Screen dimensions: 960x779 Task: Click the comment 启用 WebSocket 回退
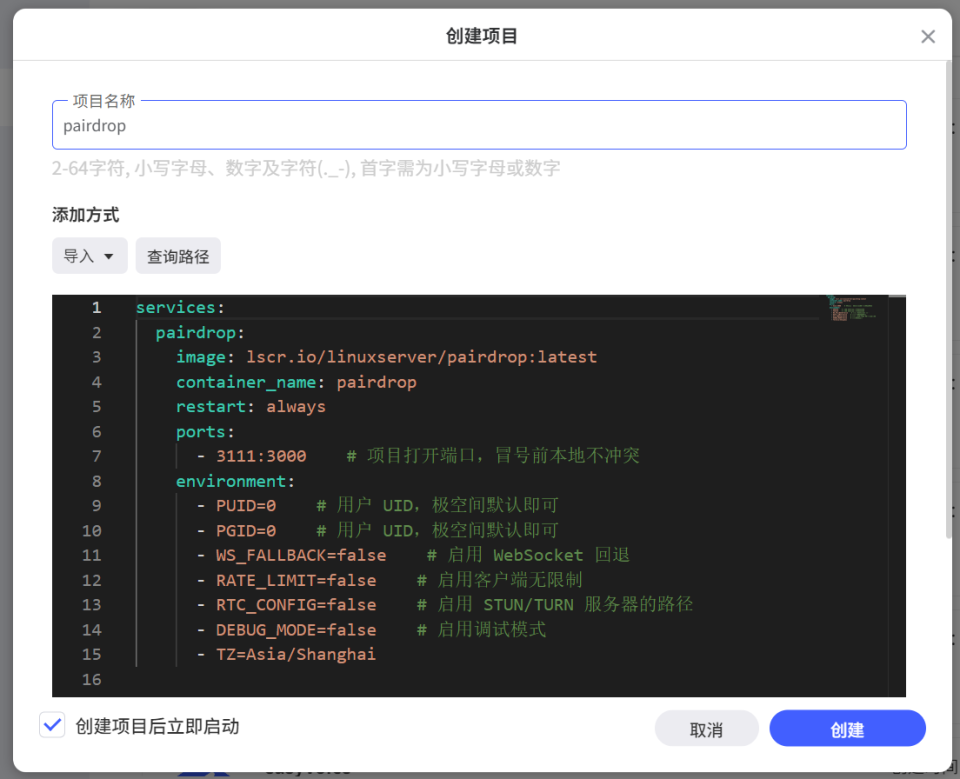point(538,555)
